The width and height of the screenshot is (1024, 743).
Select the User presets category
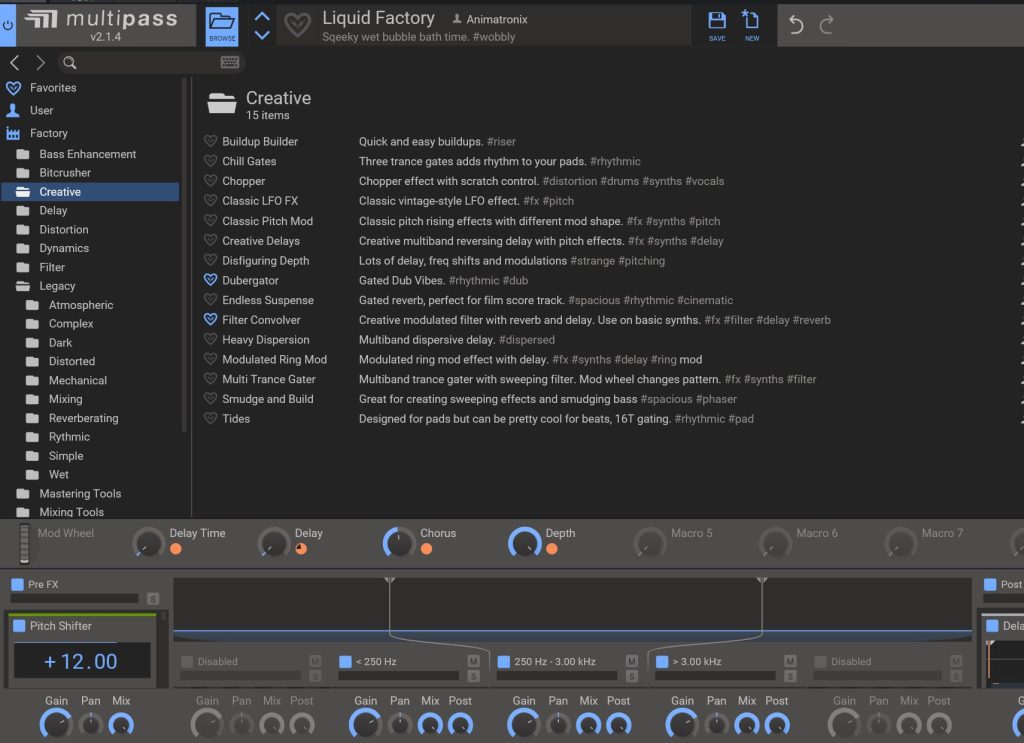click(x=41, y=110)
